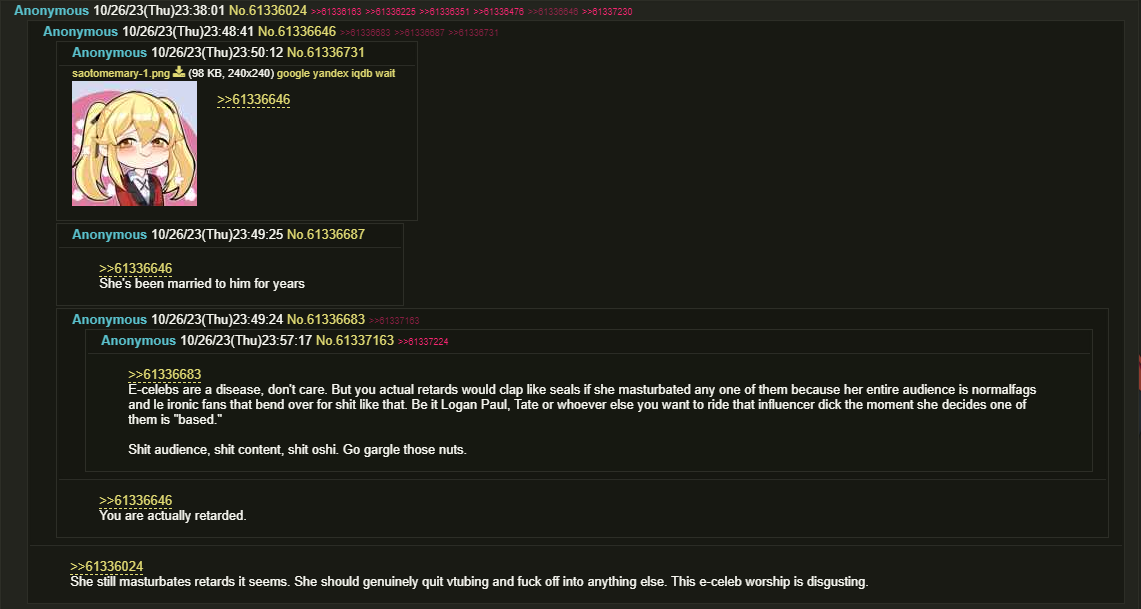Follow quote link >>61336683 in the rant post
Image resolution: width=1141 pixels, height=609 pixels.
pos(164,375)
